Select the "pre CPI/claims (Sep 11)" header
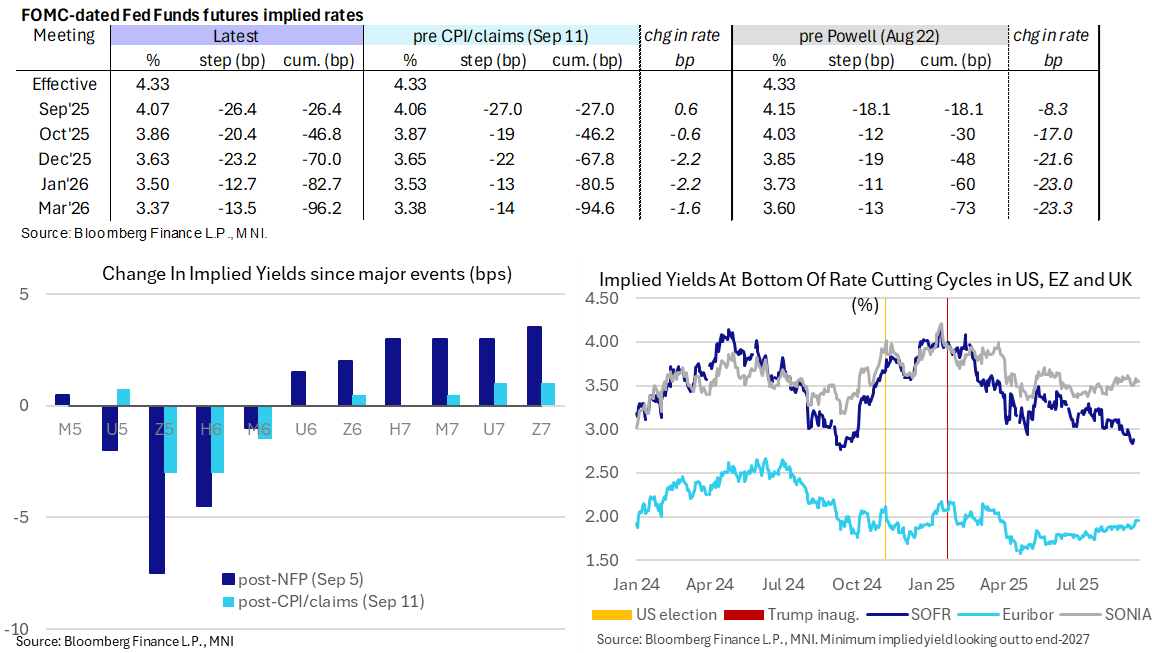Image resolution: width=1152 pixels, height=653 pixels. point(500,36)
